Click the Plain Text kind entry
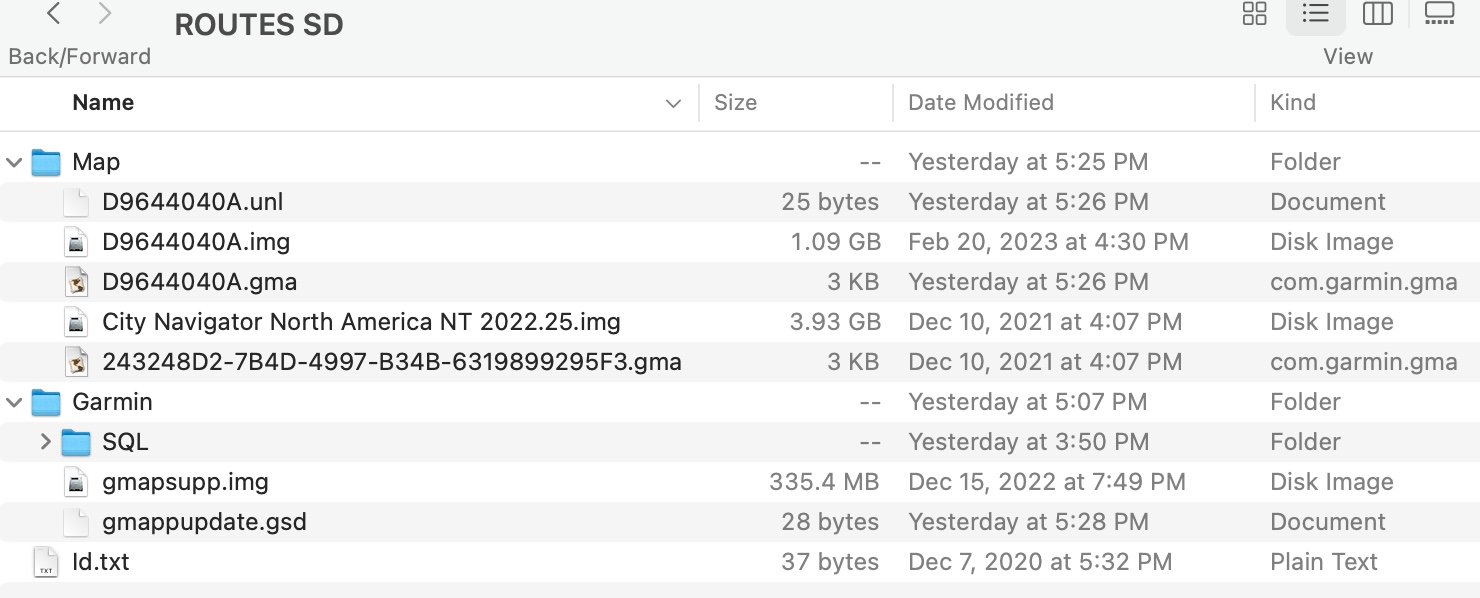This screenshot has width=1480, height=598. click(1324, 562)
